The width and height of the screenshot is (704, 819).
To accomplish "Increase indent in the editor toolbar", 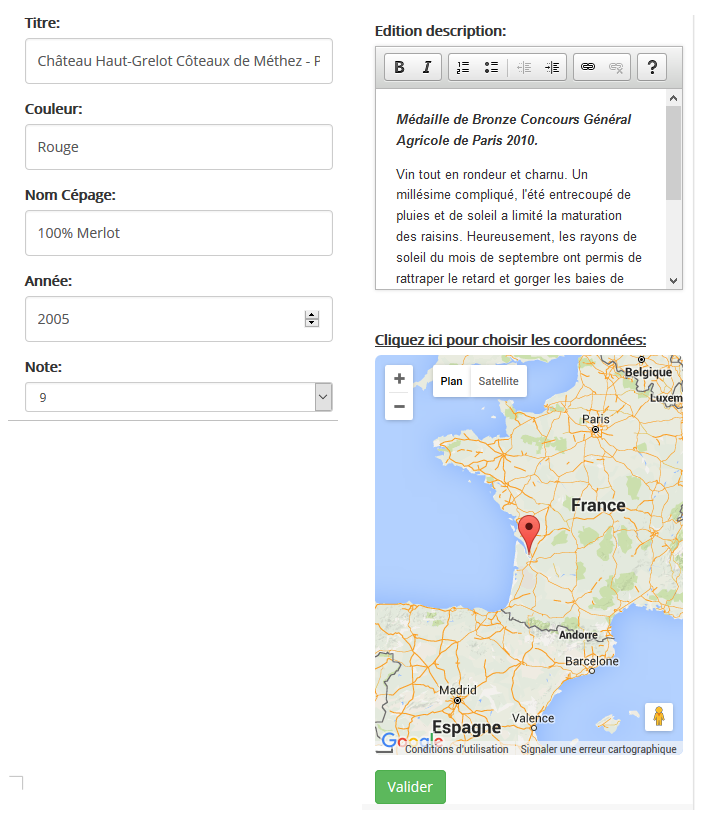I will 552,67.
